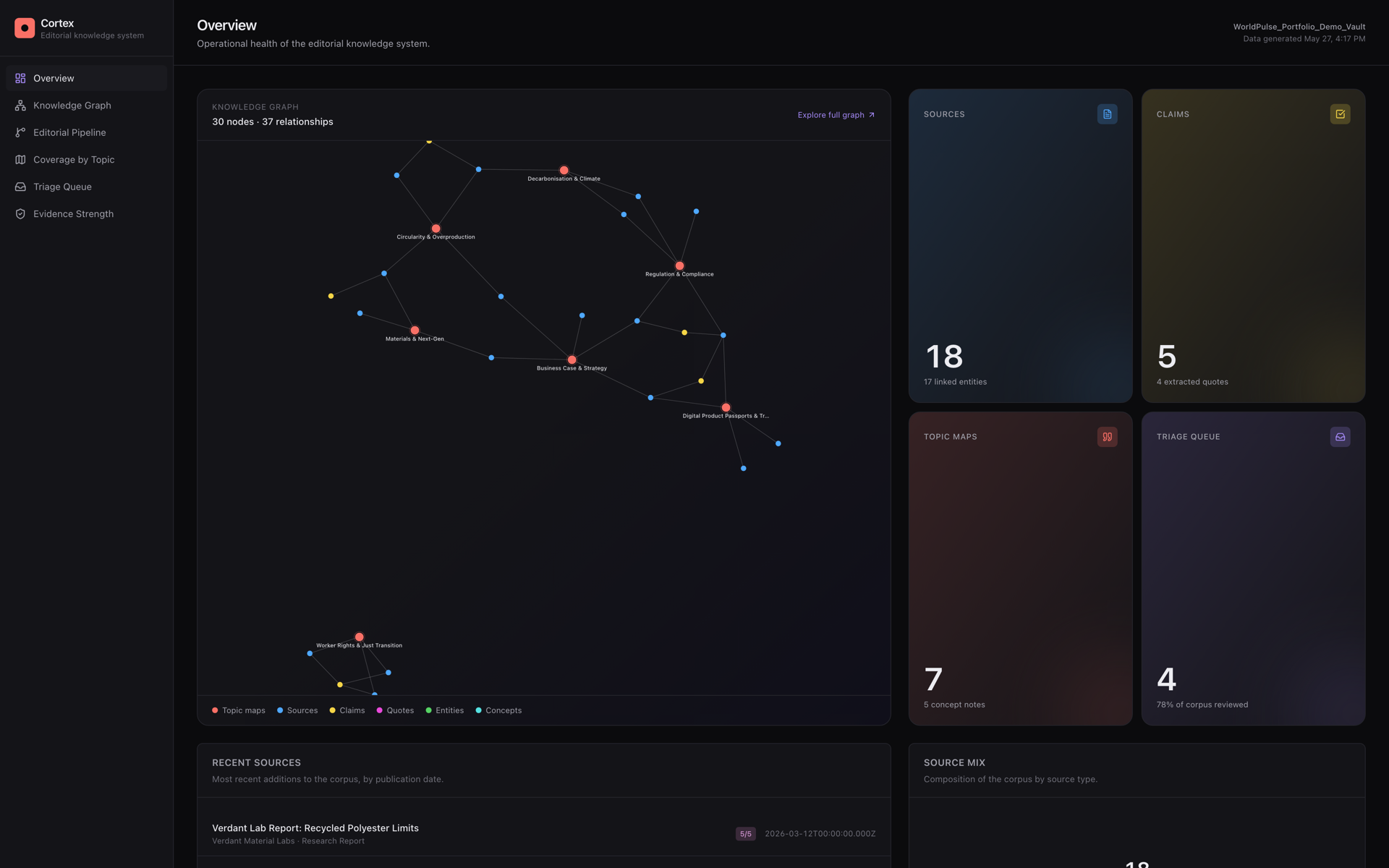Open the Triage Queue summary card
1389x868 pixels.
pos(1253,569)
